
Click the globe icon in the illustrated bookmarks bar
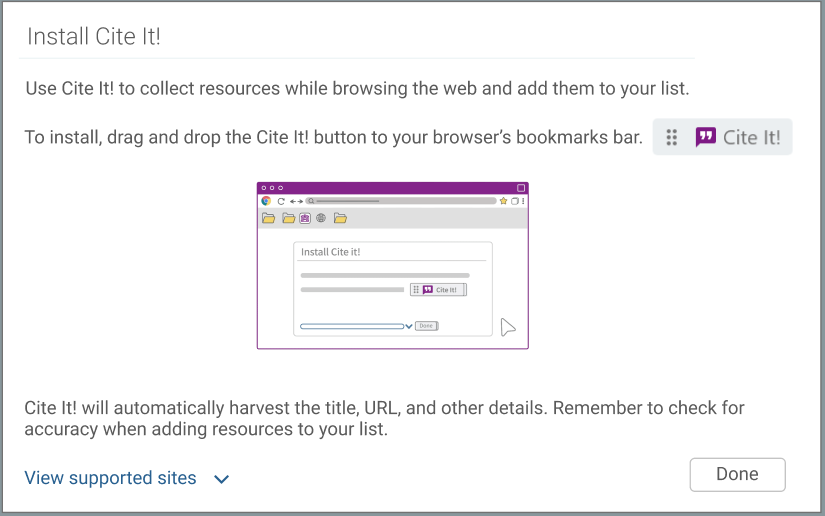click(x=321, y=218)
